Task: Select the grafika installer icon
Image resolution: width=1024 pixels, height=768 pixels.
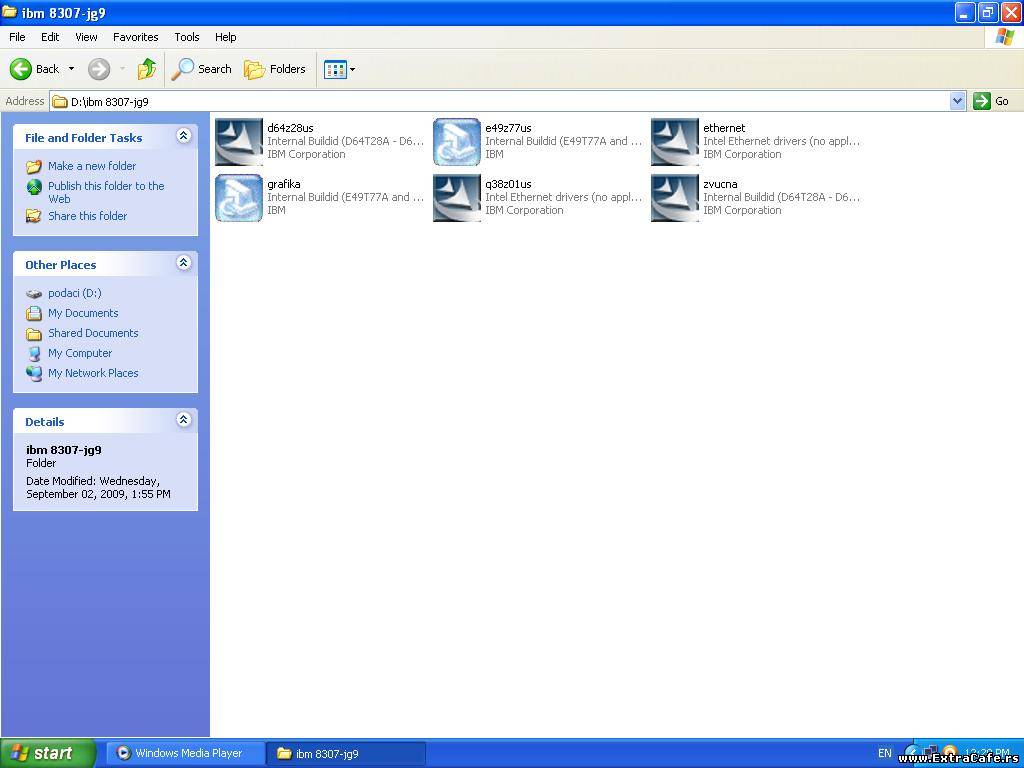Action: pyautogui.click(x=239, y=198)
